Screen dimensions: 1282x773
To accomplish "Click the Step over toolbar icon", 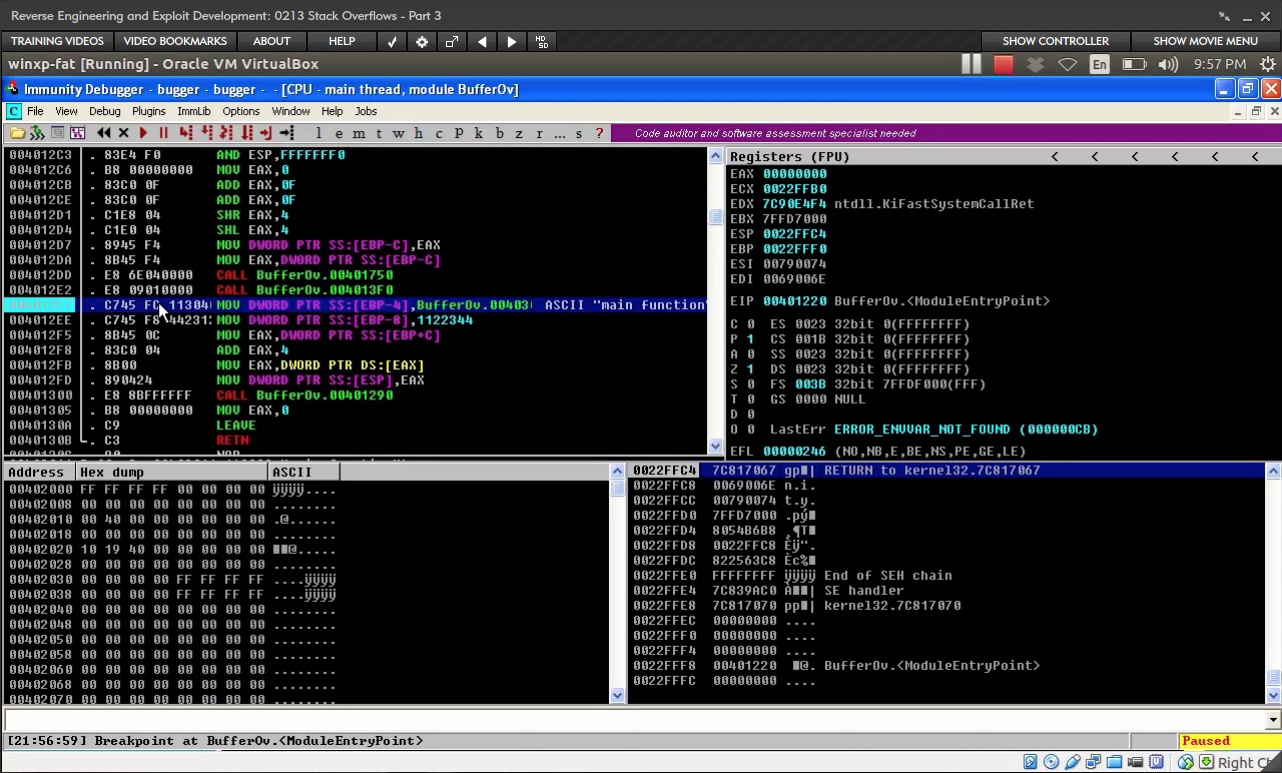I will point(206,132).
